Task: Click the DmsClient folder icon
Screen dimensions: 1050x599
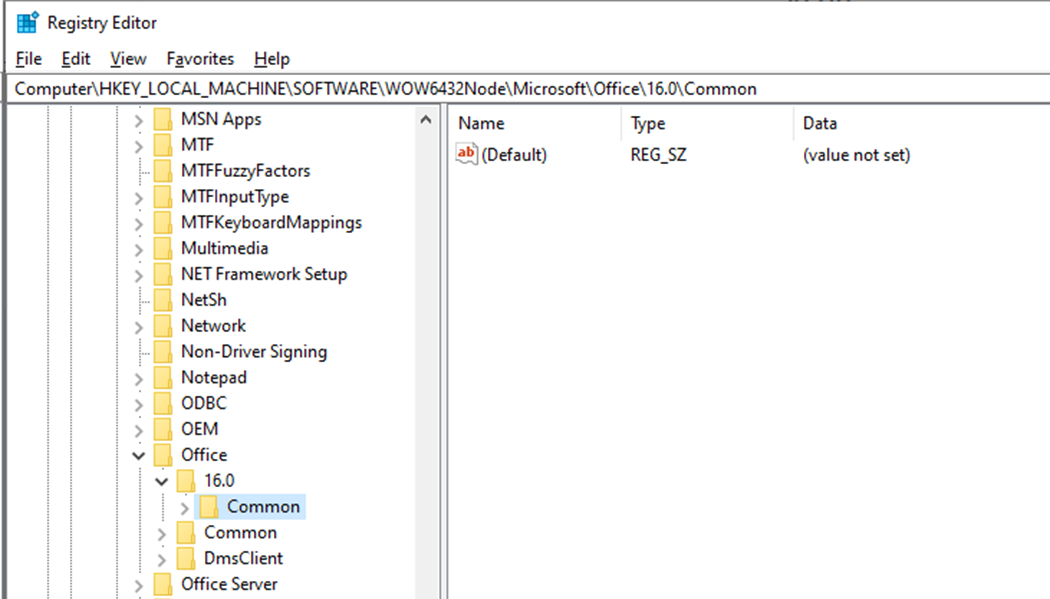Action: click(x=187, y=559)
